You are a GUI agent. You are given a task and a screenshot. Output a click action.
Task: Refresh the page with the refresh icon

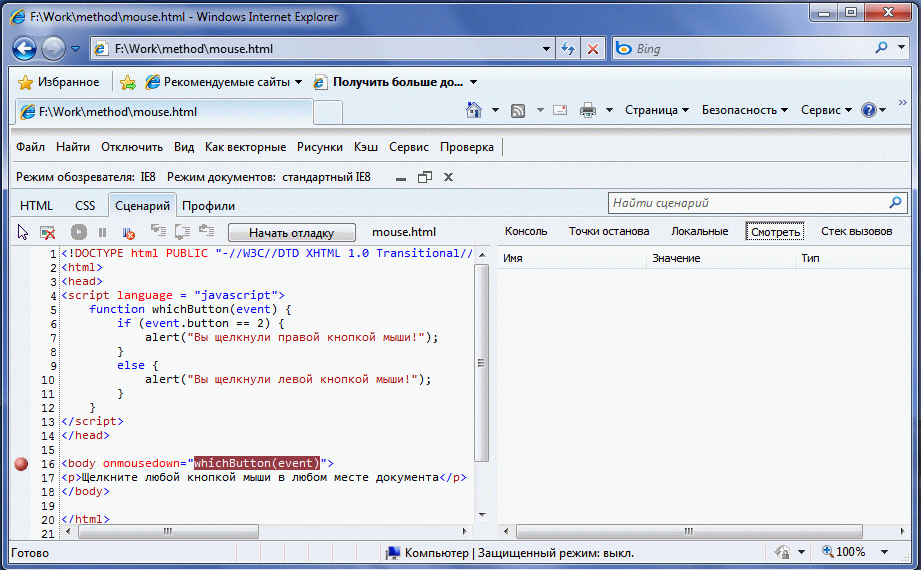point(568,49)
